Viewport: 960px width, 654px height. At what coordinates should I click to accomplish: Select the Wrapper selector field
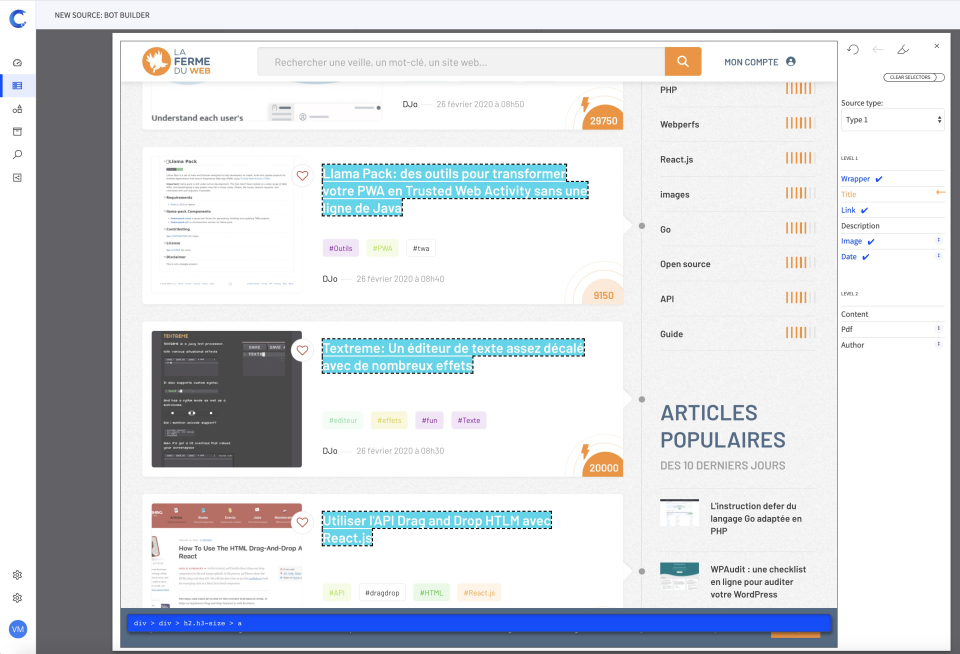[893, 179]
